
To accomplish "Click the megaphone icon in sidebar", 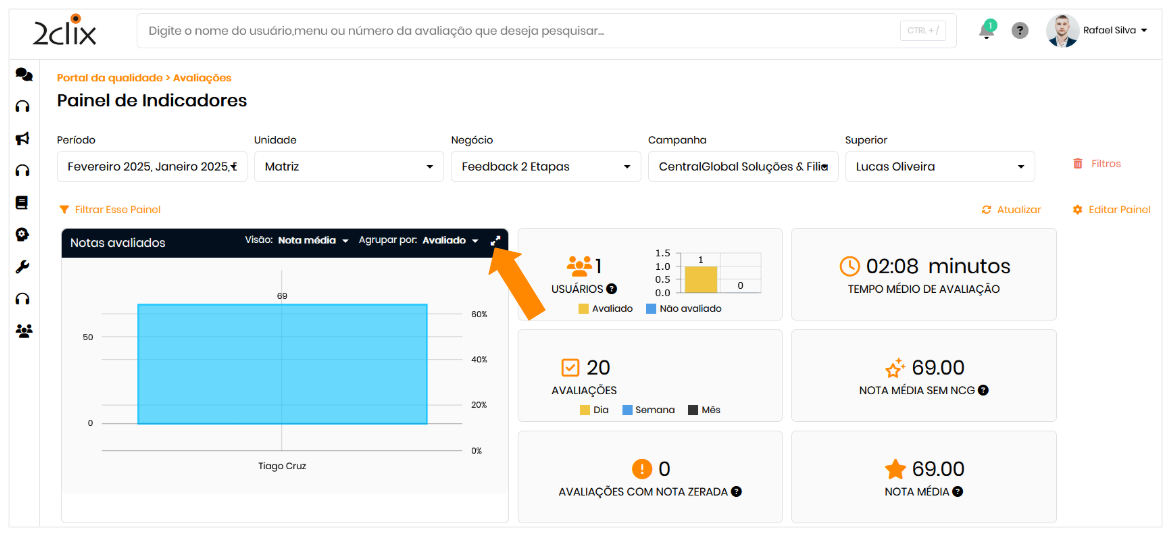I will (x=23, y=139).
